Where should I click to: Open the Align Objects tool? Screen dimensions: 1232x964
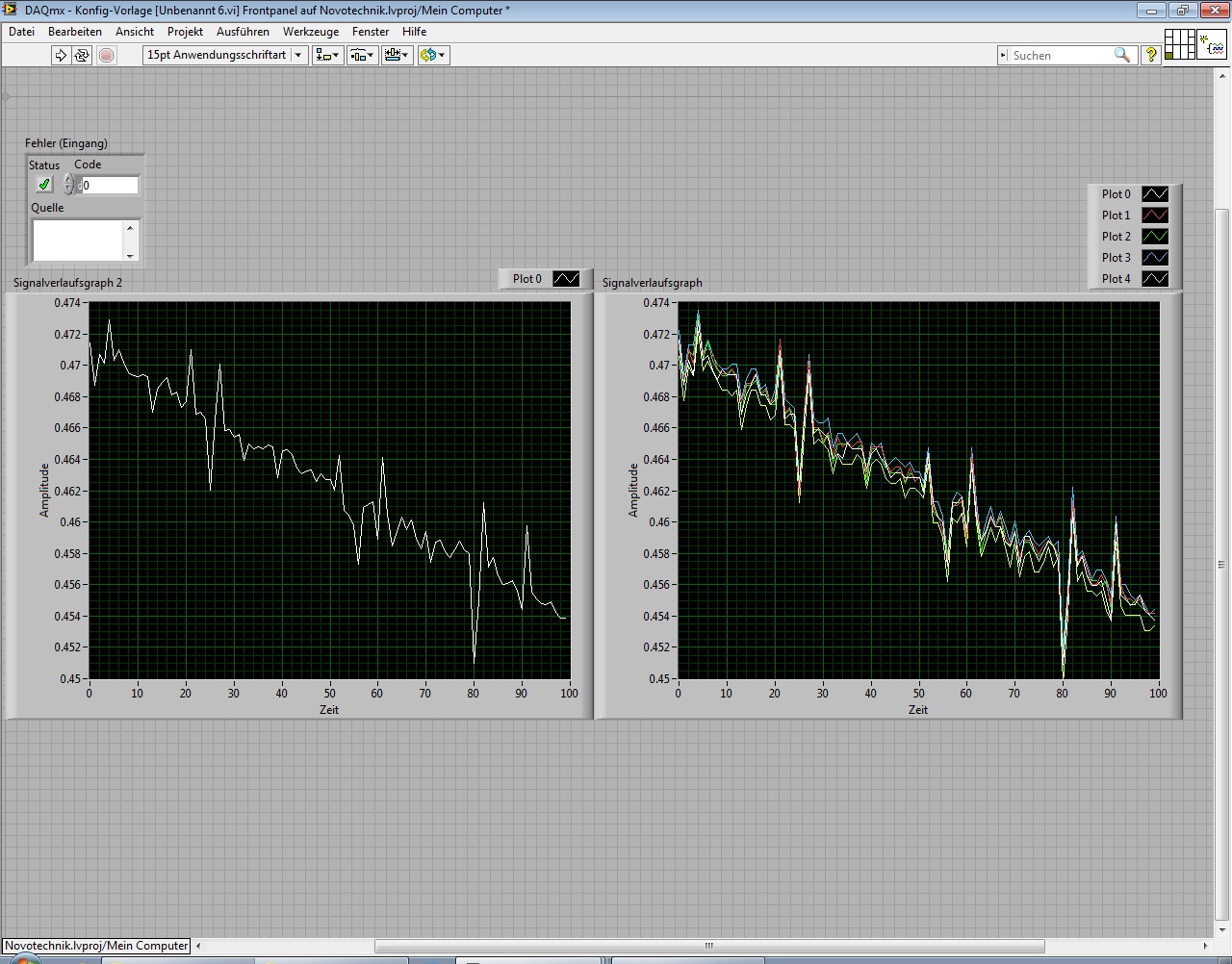[327, 55]
